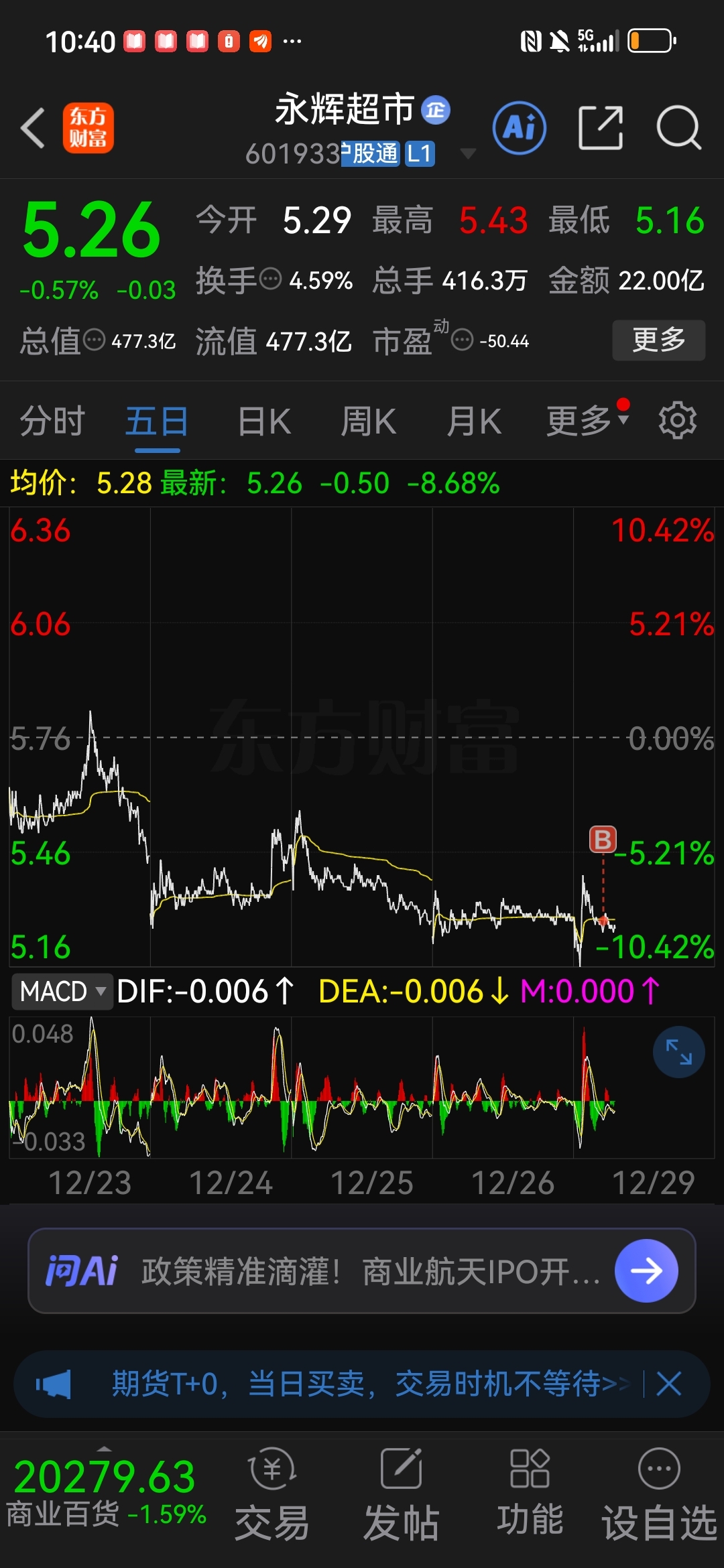Tap the DIF:-0.006 value
This screenshot has height=1568, width=724.
[x=205, y=991]
